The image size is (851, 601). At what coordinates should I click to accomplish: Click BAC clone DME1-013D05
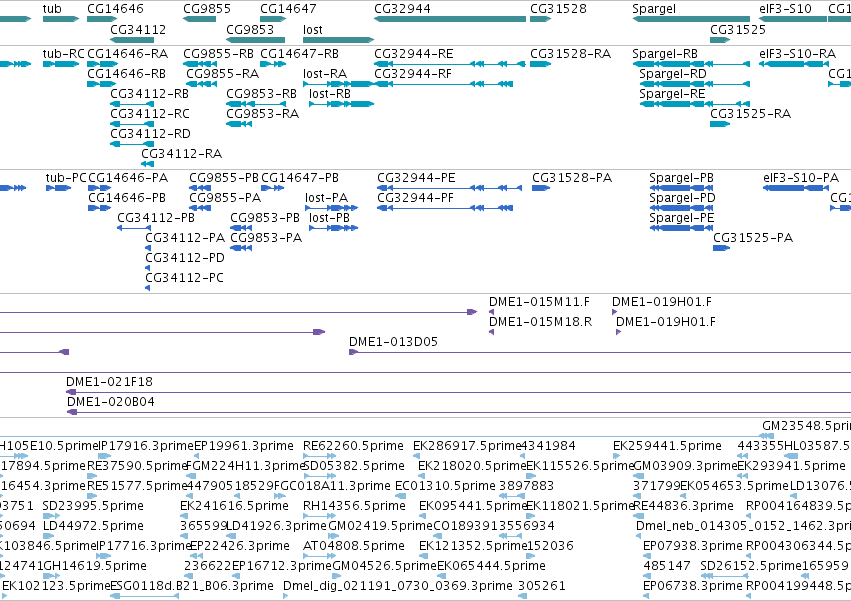click(x=600, y=352)
